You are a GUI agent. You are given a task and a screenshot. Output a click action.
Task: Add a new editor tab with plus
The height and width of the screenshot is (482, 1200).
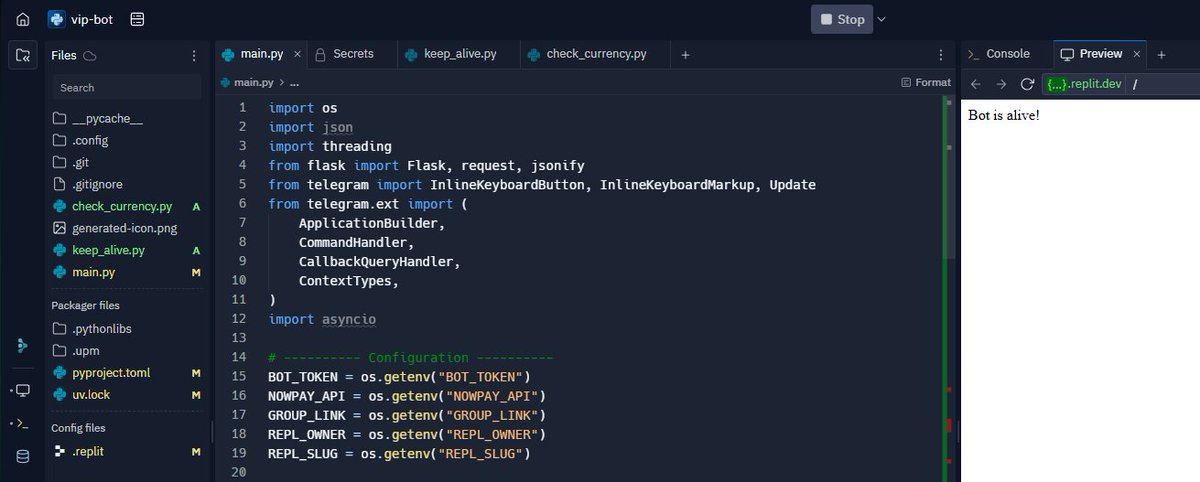[x=685, y=55]
